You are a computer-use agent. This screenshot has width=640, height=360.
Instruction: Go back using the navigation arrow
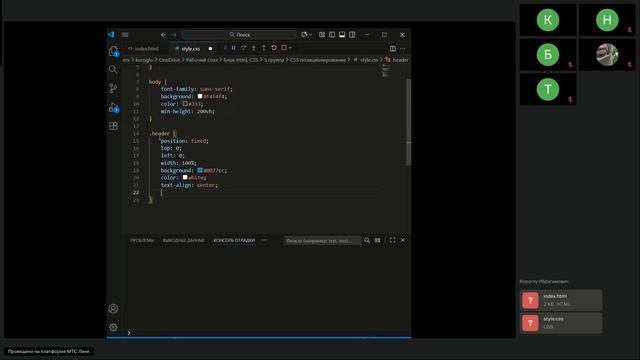point(163,35)
